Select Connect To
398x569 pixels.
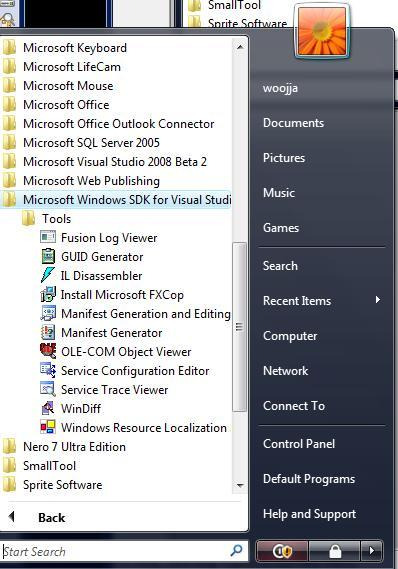[x=294, y=406]
